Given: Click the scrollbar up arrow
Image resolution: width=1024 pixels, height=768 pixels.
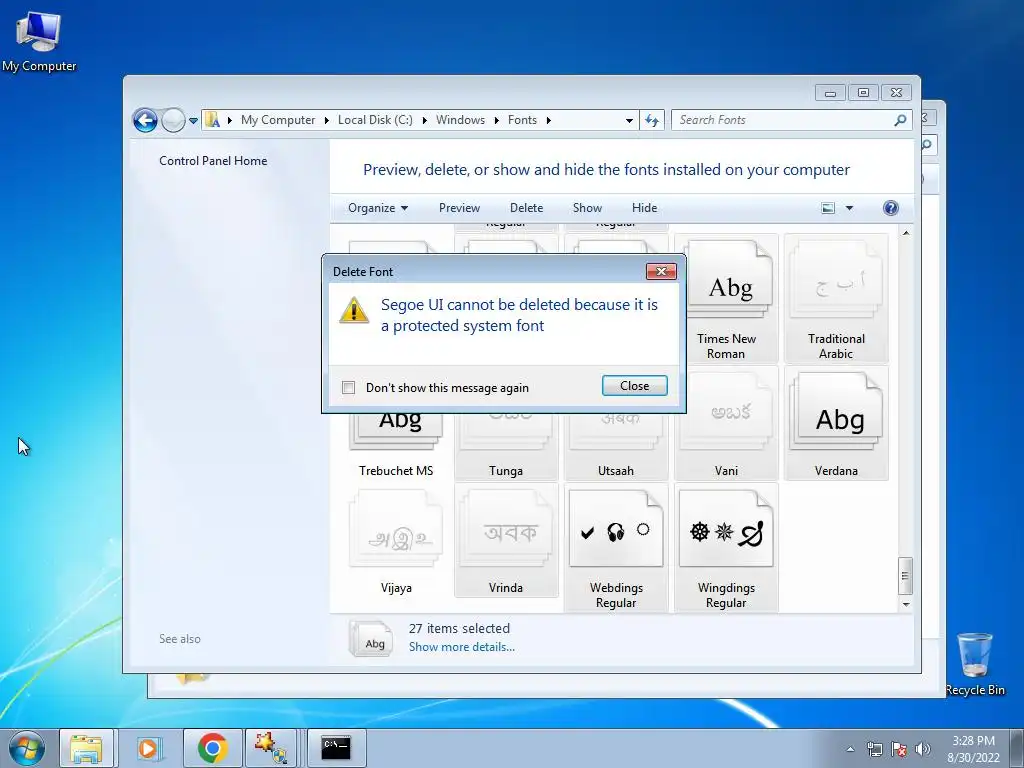Looking at the screenshot, I should (x=905, y=232).
